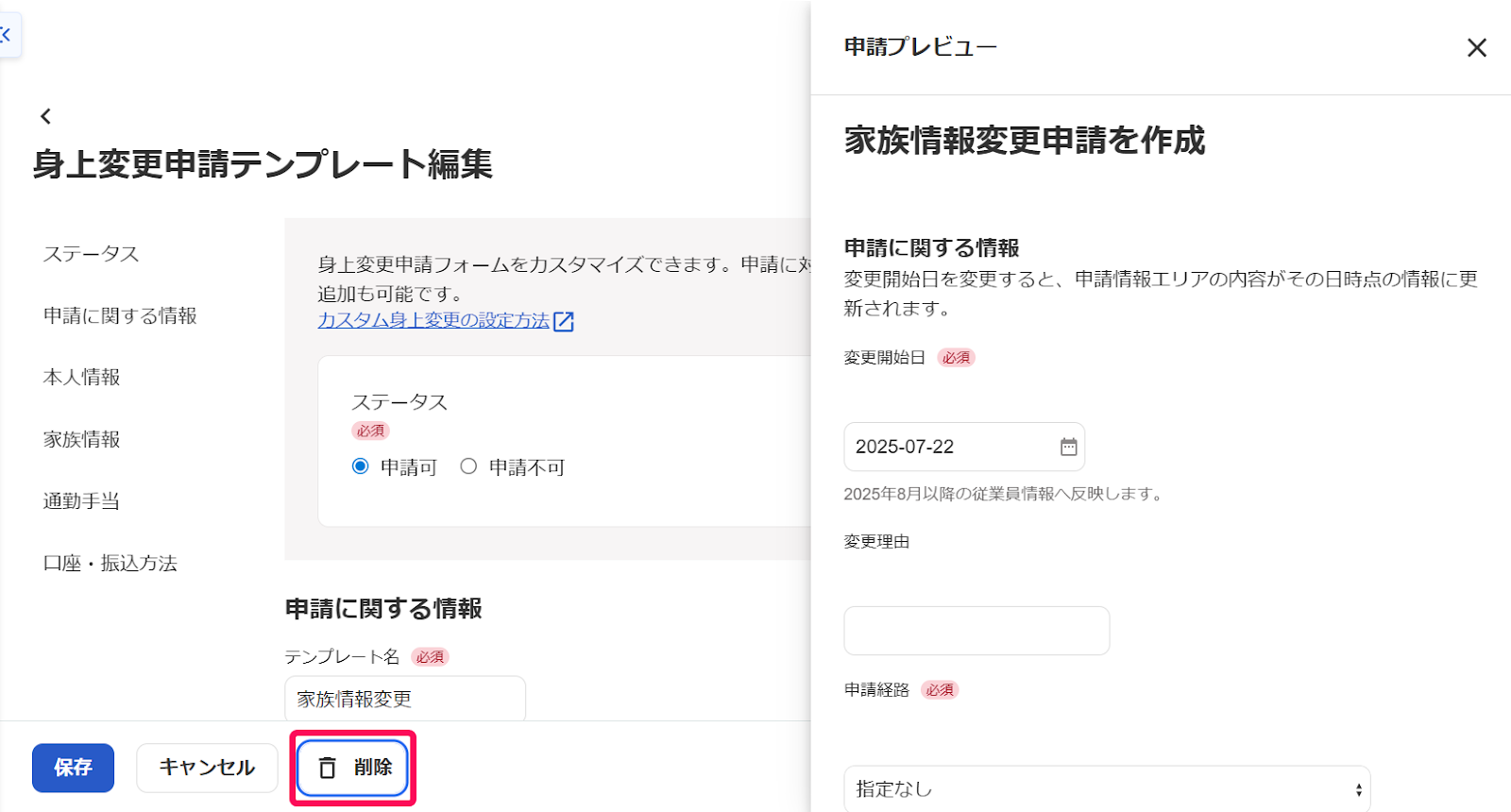This screenshot has height=812, width=1511.
Task: Open カスタム身上変更の設定方法 external link icon
Action: coord(564,321)
